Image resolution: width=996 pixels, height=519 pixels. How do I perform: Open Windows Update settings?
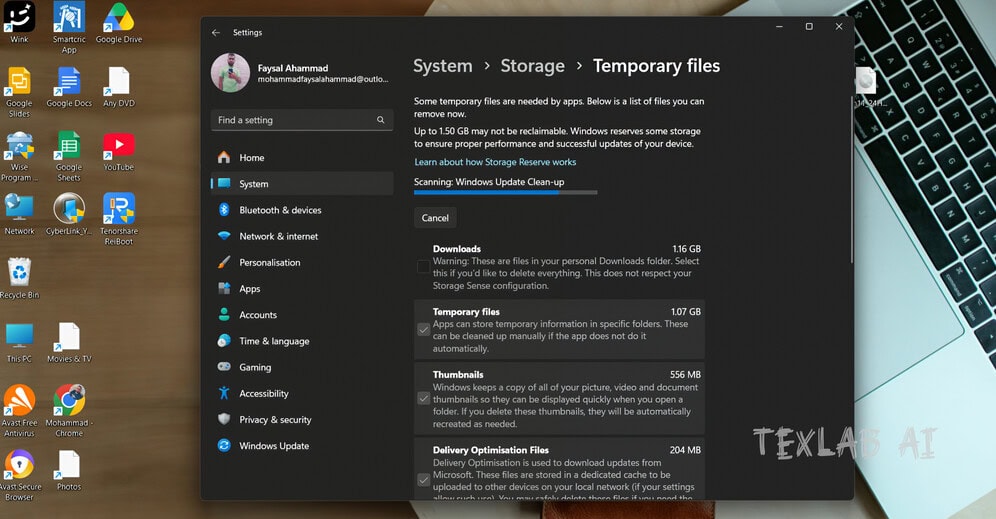[302, 446]
